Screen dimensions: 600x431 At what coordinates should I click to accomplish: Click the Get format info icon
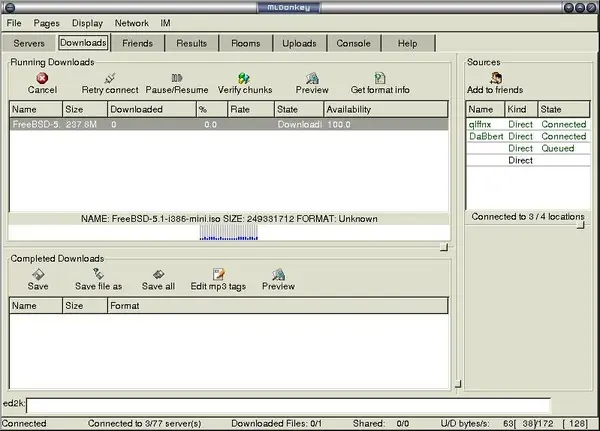[x=380, y=78]
